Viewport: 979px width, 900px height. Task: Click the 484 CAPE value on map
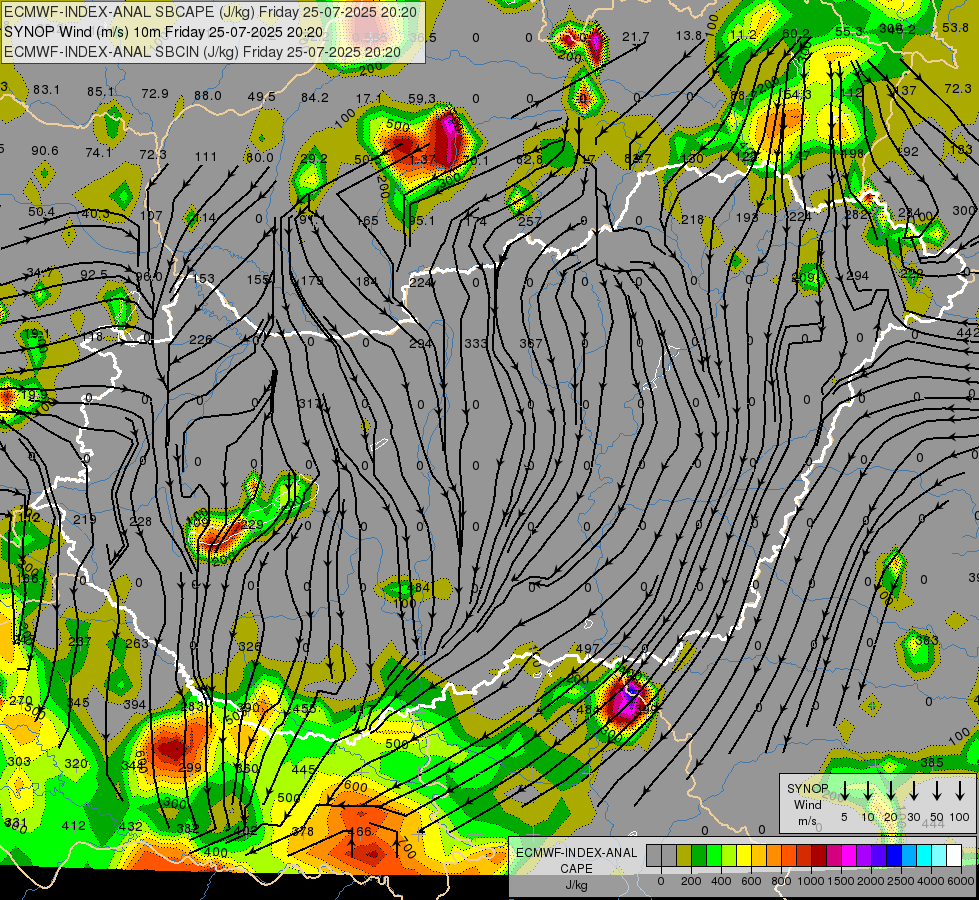(x=418, y=588)
